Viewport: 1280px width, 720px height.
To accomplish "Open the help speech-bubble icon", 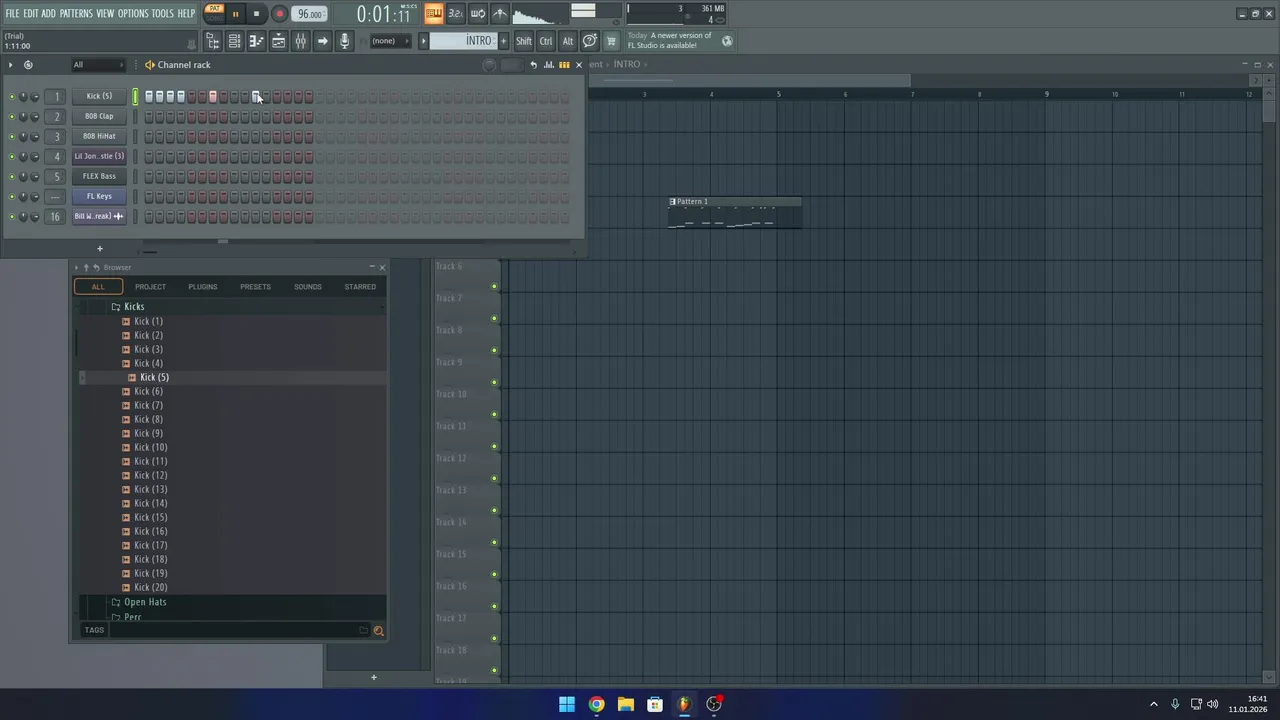I will pyautogui.click(x=590, y=41).
